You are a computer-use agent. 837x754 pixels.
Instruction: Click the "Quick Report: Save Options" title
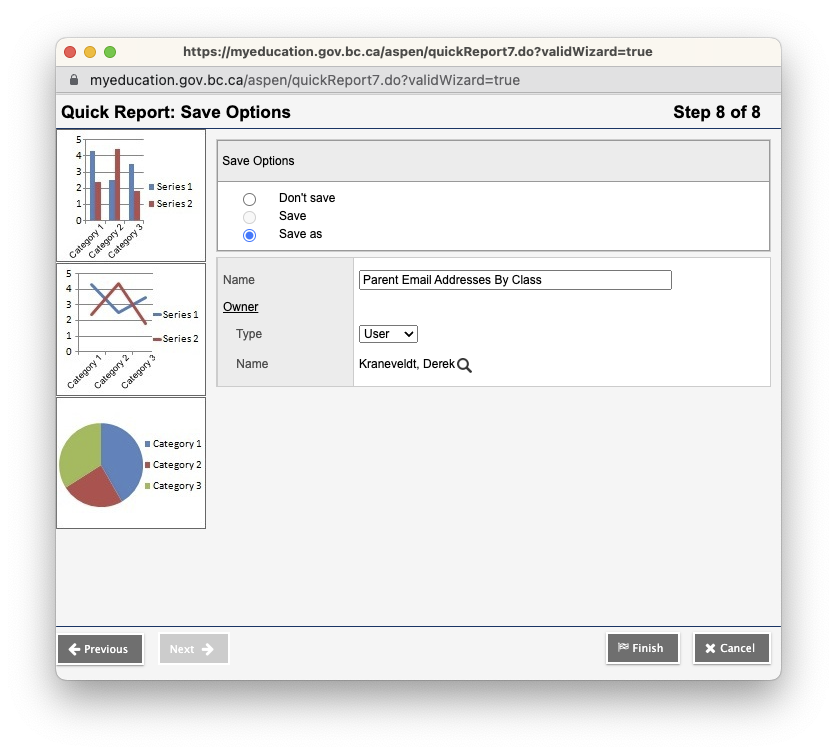coord(176,112)
